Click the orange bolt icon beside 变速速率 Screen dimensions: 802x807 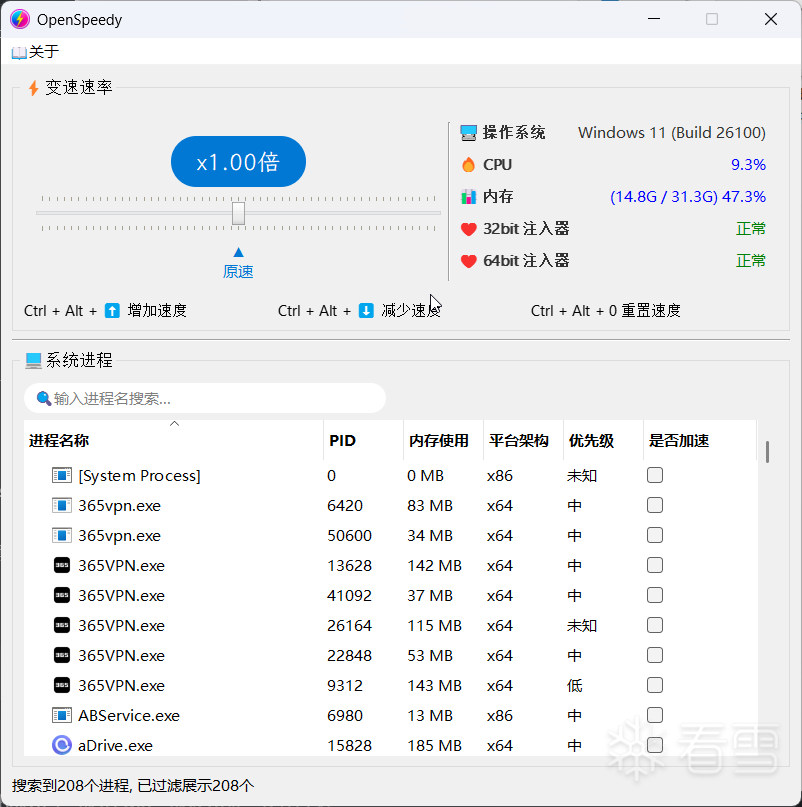[33, 87]
